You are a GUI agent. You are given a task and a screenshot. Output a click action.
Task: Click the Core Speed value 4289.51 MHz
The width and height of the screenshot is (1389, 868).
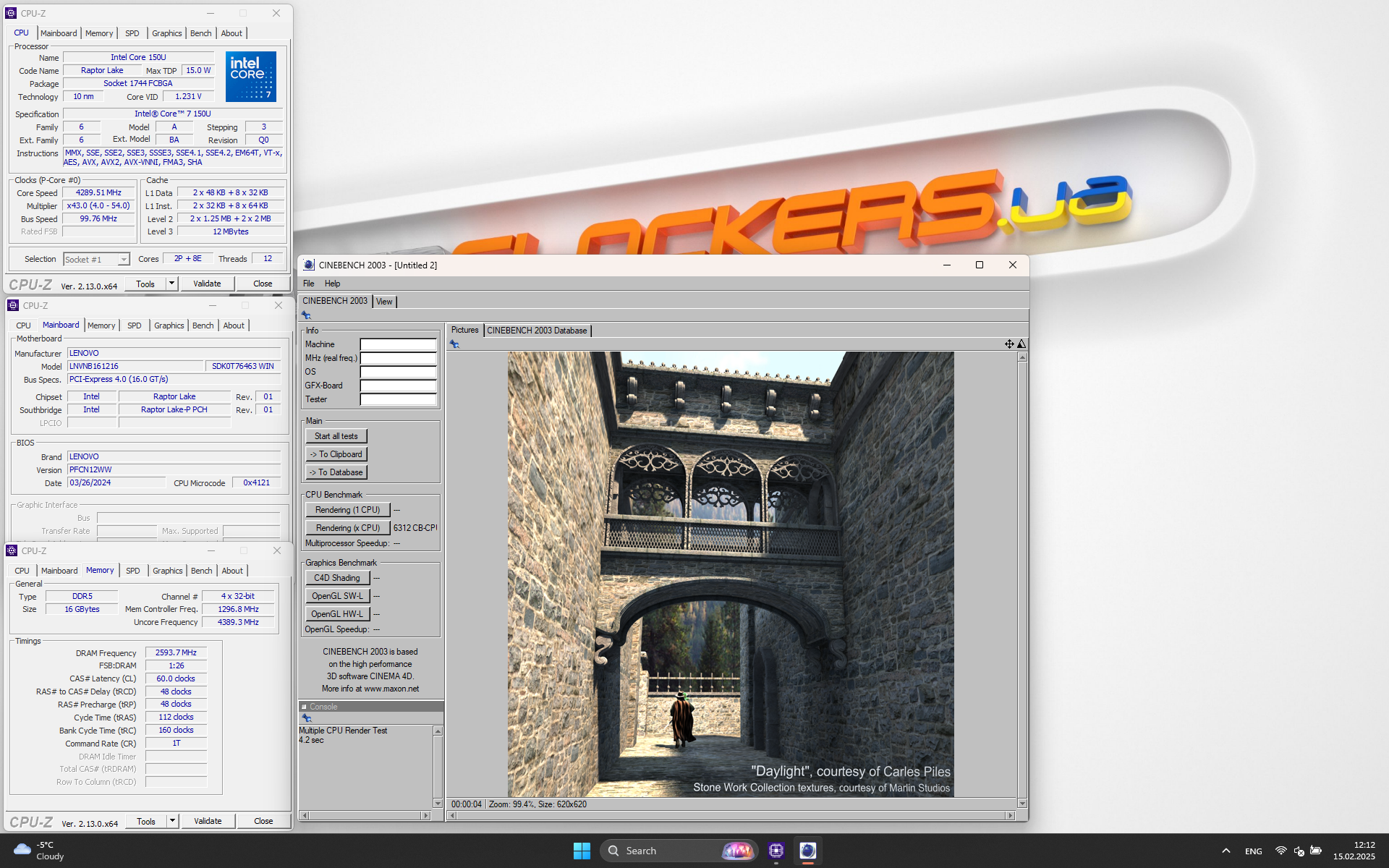pos(98,192)
